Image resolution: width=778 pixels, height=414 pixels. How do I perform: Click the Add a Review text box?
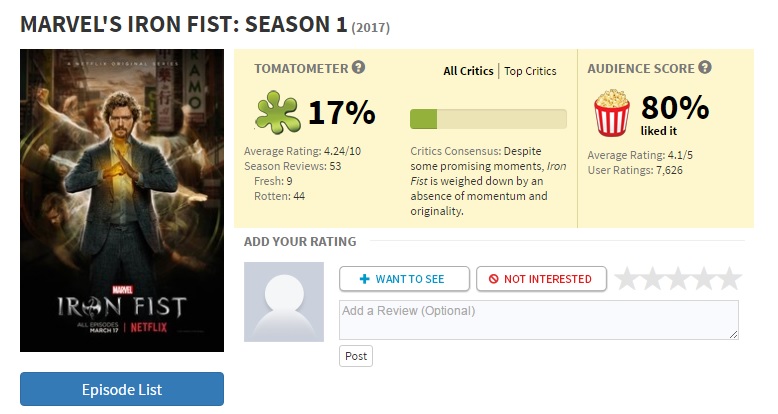coord(538,319)
